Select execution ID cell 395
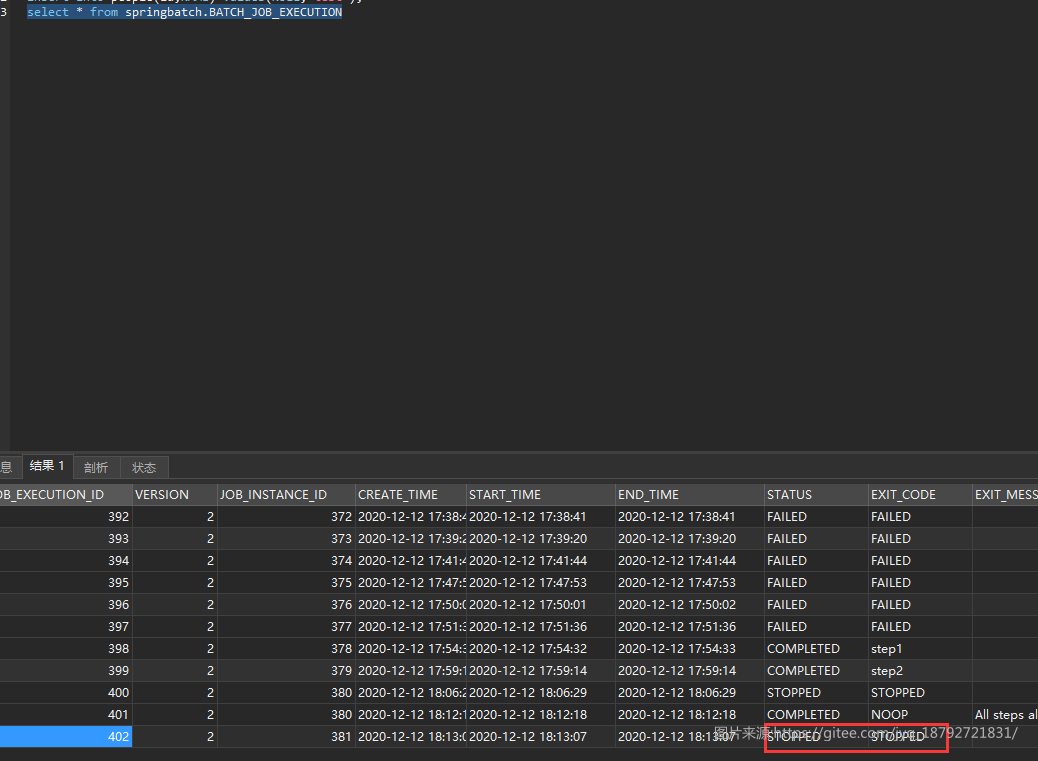Image resolution: width=1038 pixels, height=761 pixels. 66,583
